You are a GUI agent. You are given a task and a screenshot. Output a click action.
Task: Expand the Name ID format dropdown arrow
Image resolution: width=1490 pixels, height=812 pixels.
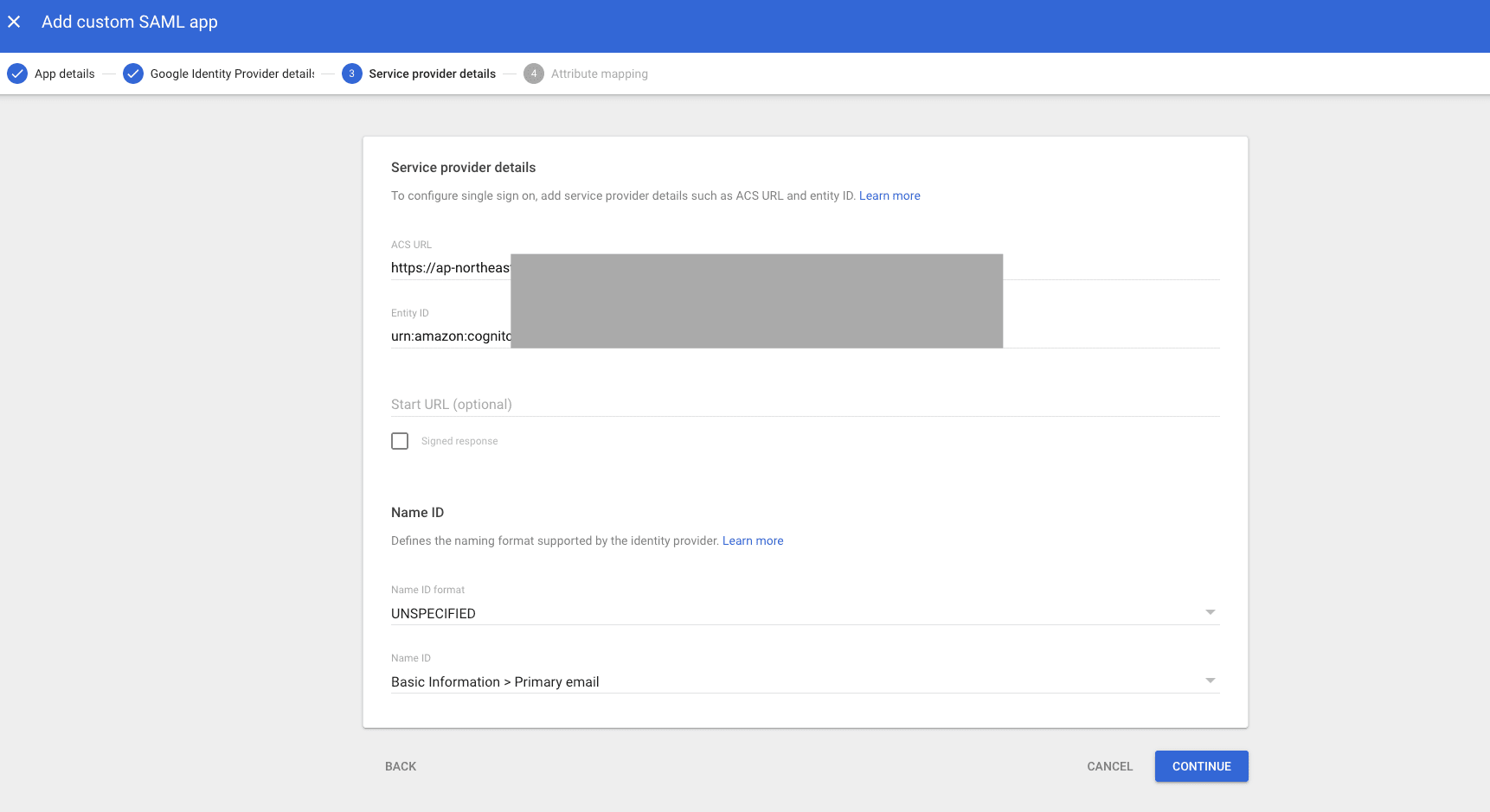1211,612
